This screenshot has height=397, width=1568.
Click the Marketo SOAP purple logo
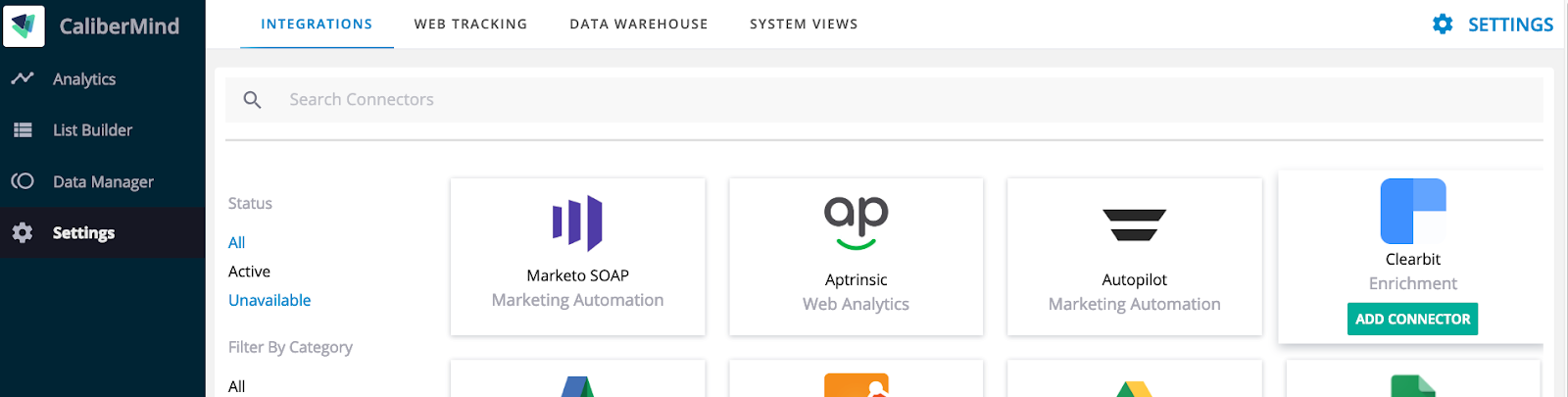click(577, 223)
